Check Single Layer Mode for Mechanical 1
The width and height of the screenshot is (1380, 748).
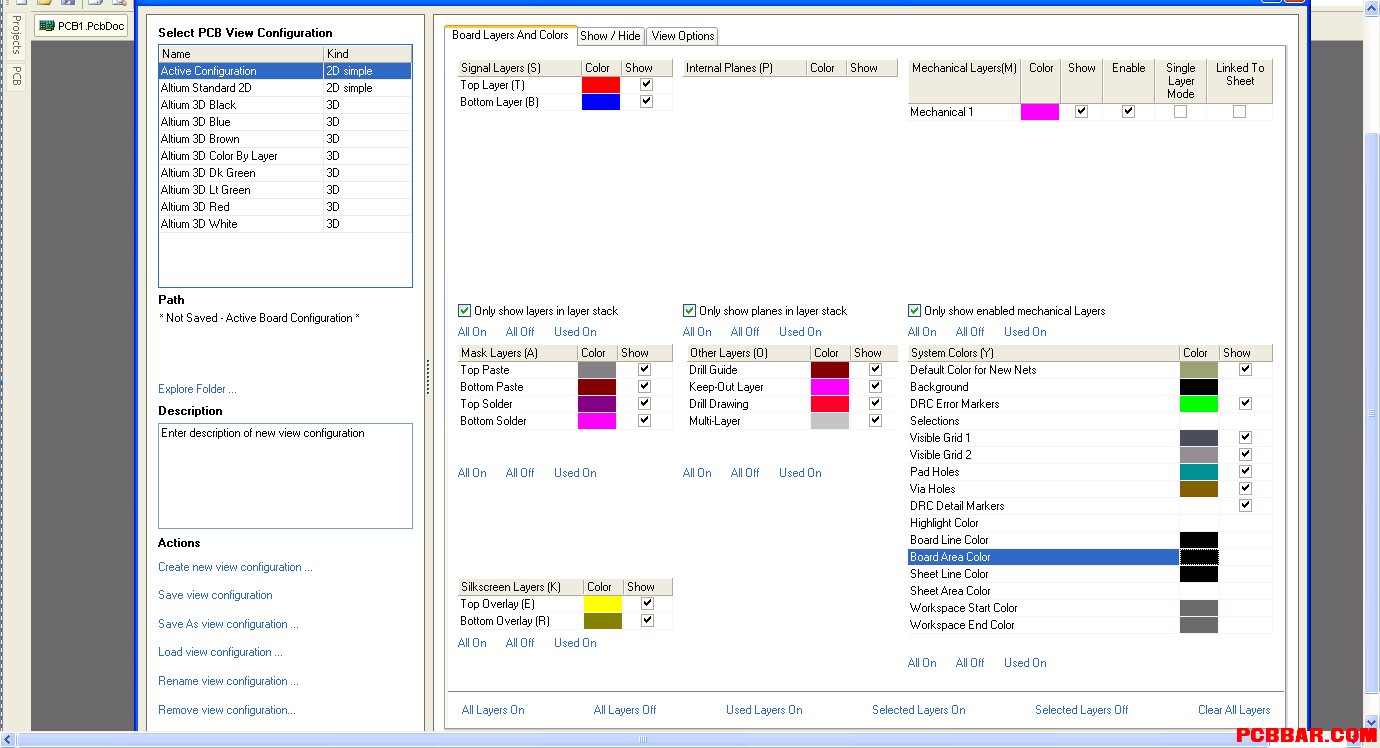coord(1180,112)
